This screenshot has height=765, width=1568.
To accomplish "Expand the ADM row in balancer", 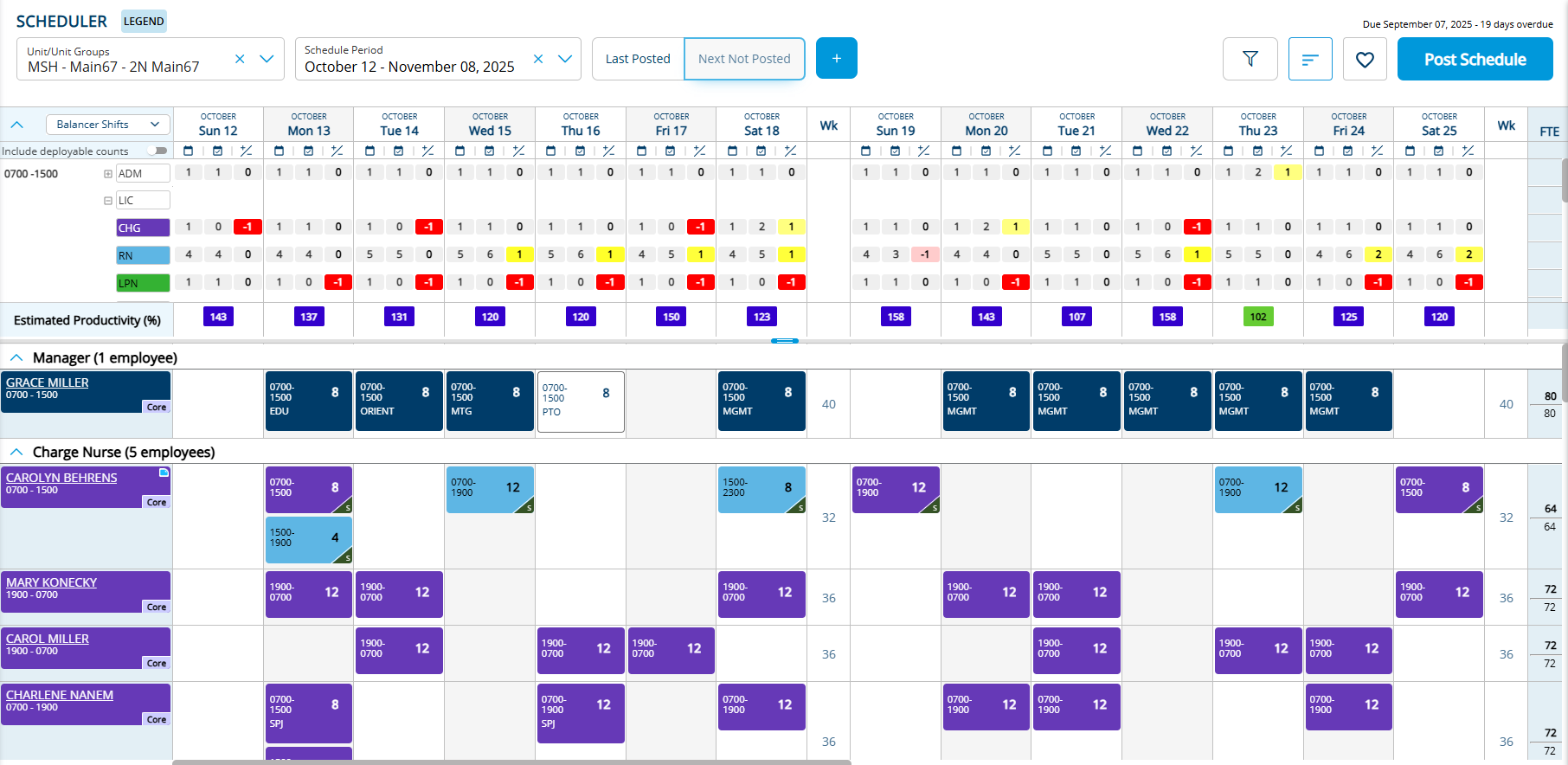I will (x=108, y=173).
